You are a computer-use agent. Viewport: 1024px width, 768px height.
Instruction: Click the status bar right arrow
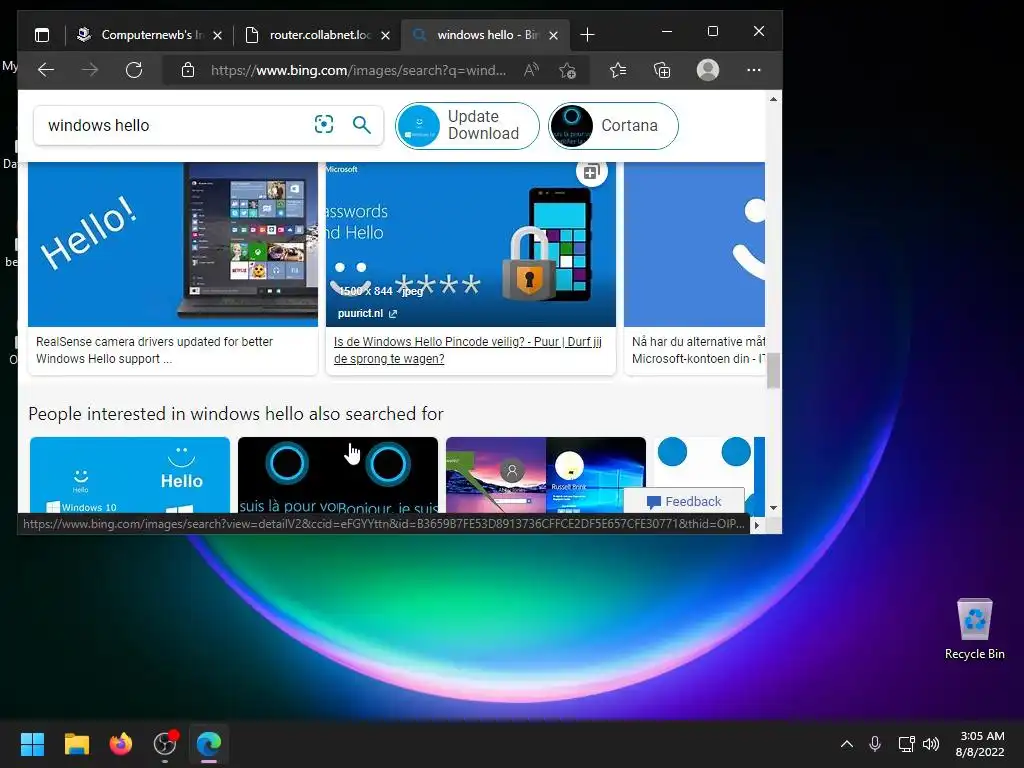pos(757,524)
